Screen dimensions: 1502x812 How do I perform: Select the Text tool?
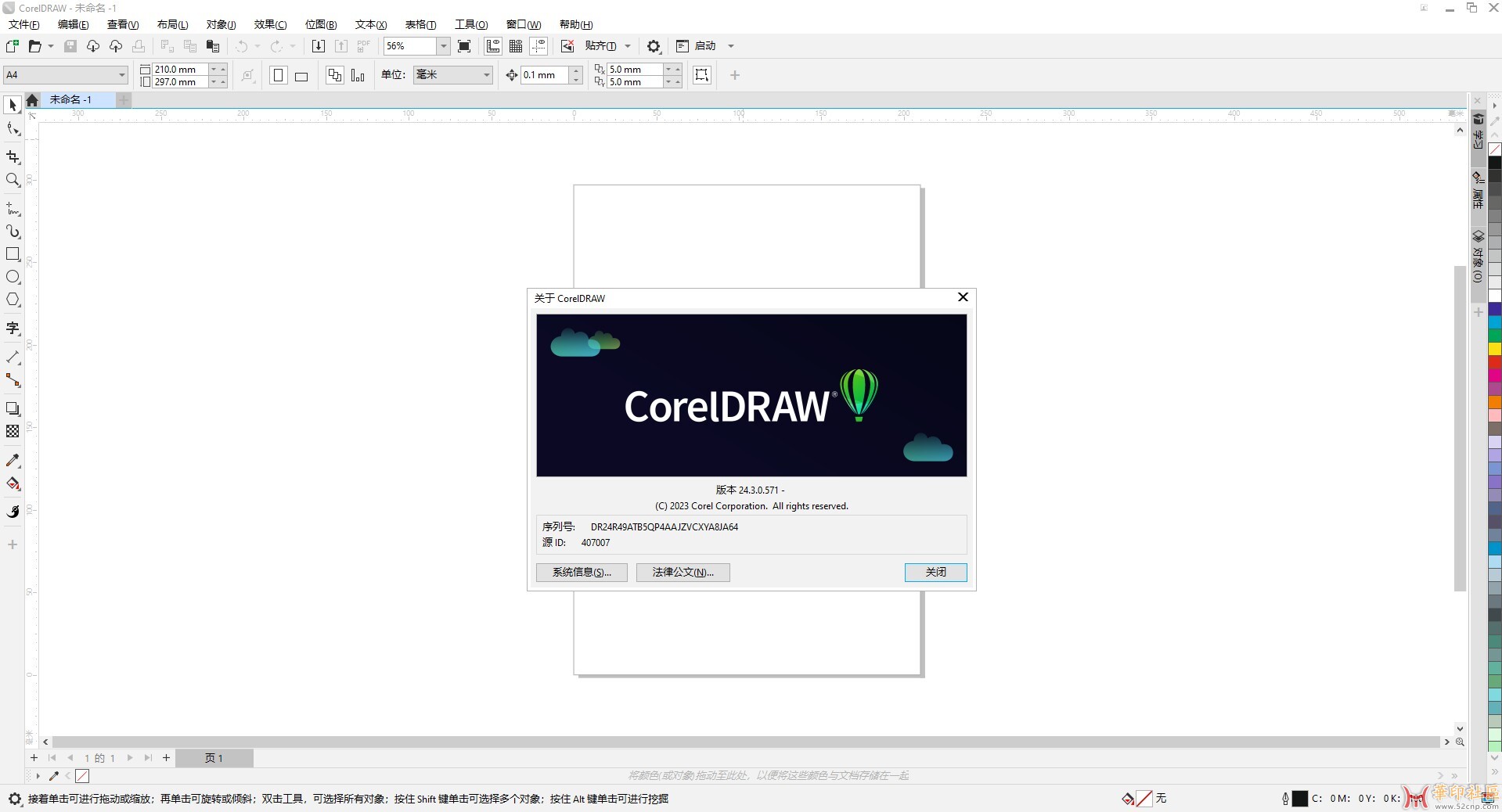tap(13, 329)
